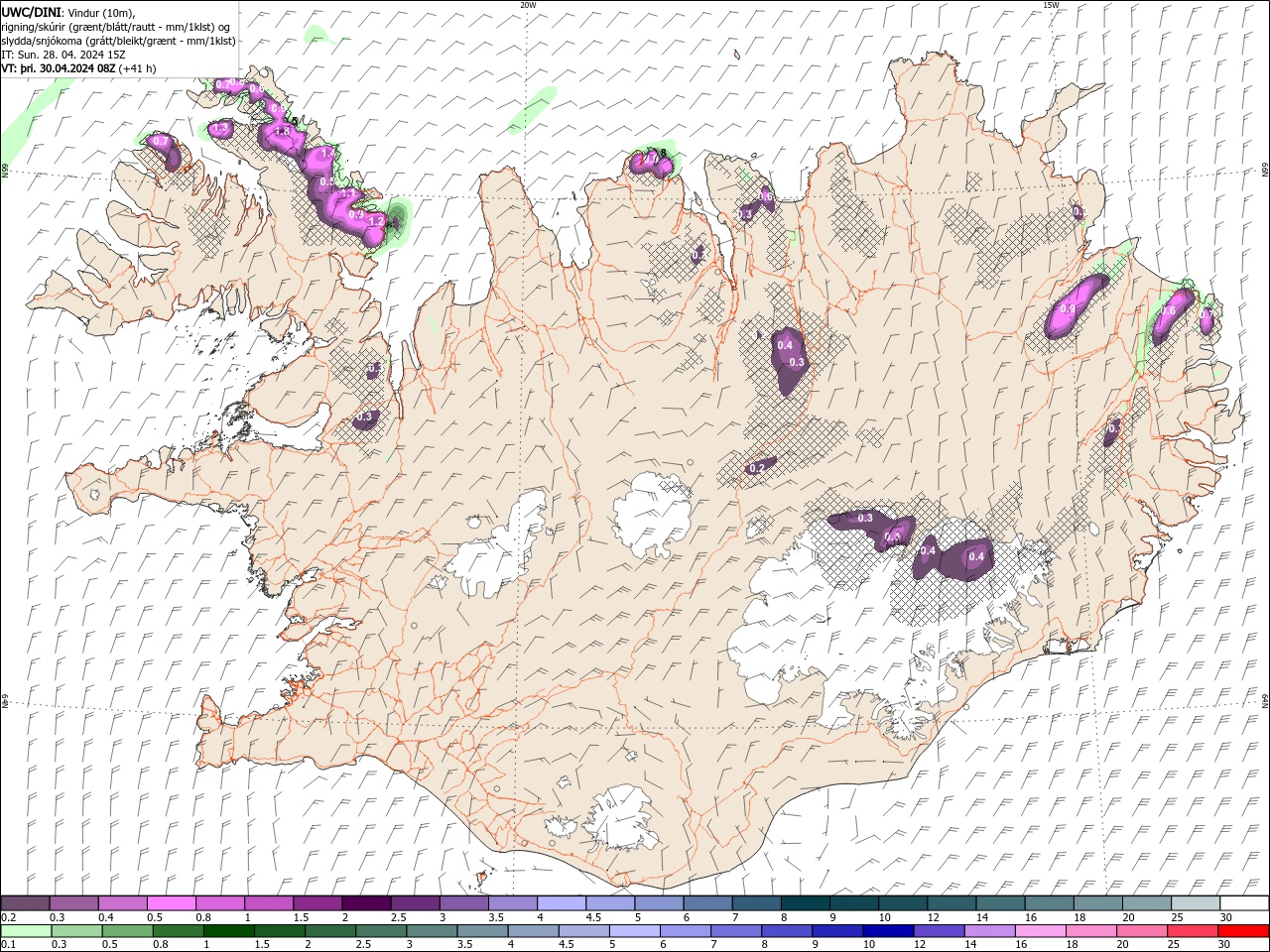Screen dimensions: 1270x952
Task: Select the lower-row purple swatch beginning at 12
Action: [x=940, y=930]
